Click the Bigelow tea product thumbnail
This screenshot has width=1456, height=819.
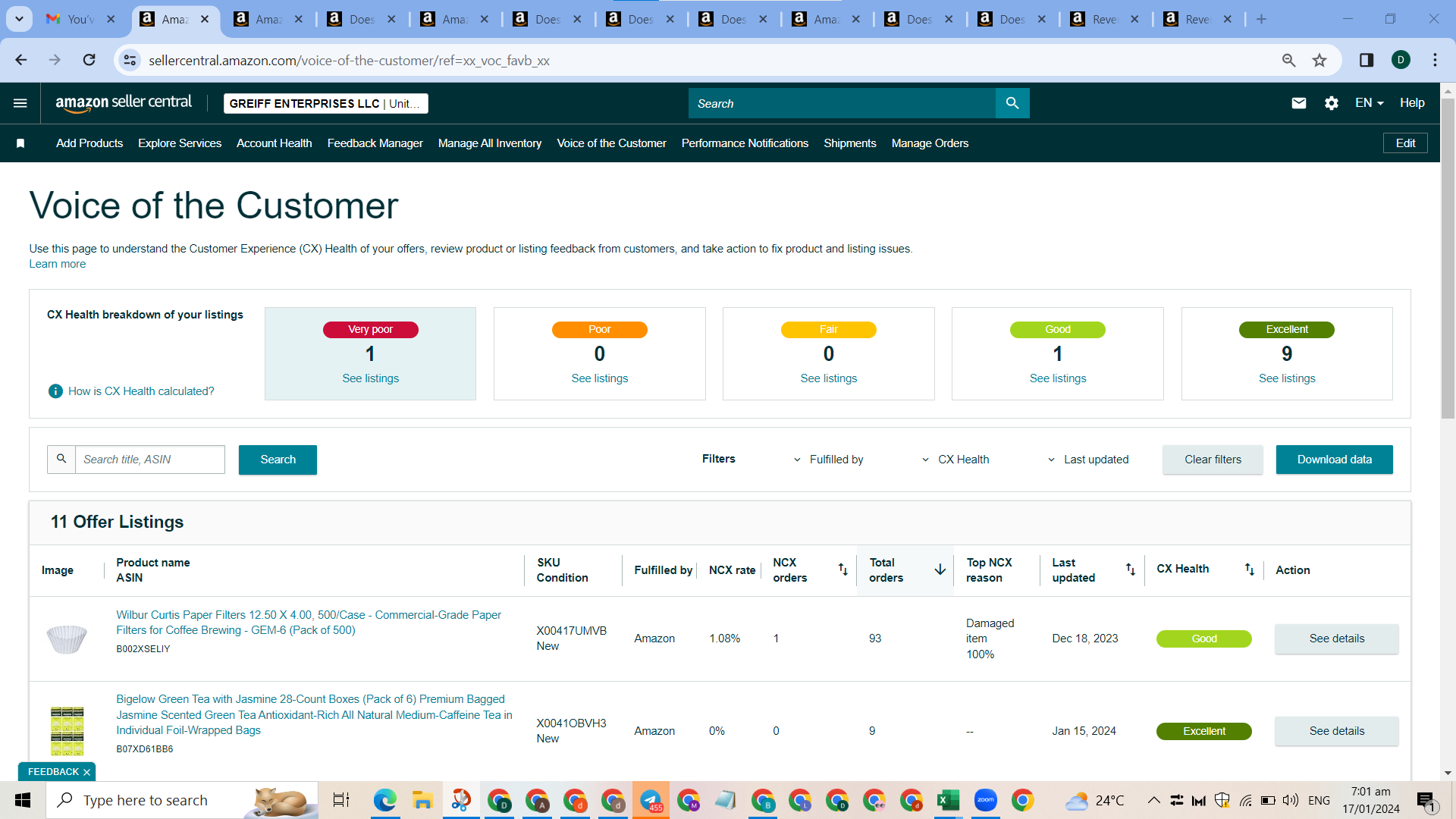point(67,730)
